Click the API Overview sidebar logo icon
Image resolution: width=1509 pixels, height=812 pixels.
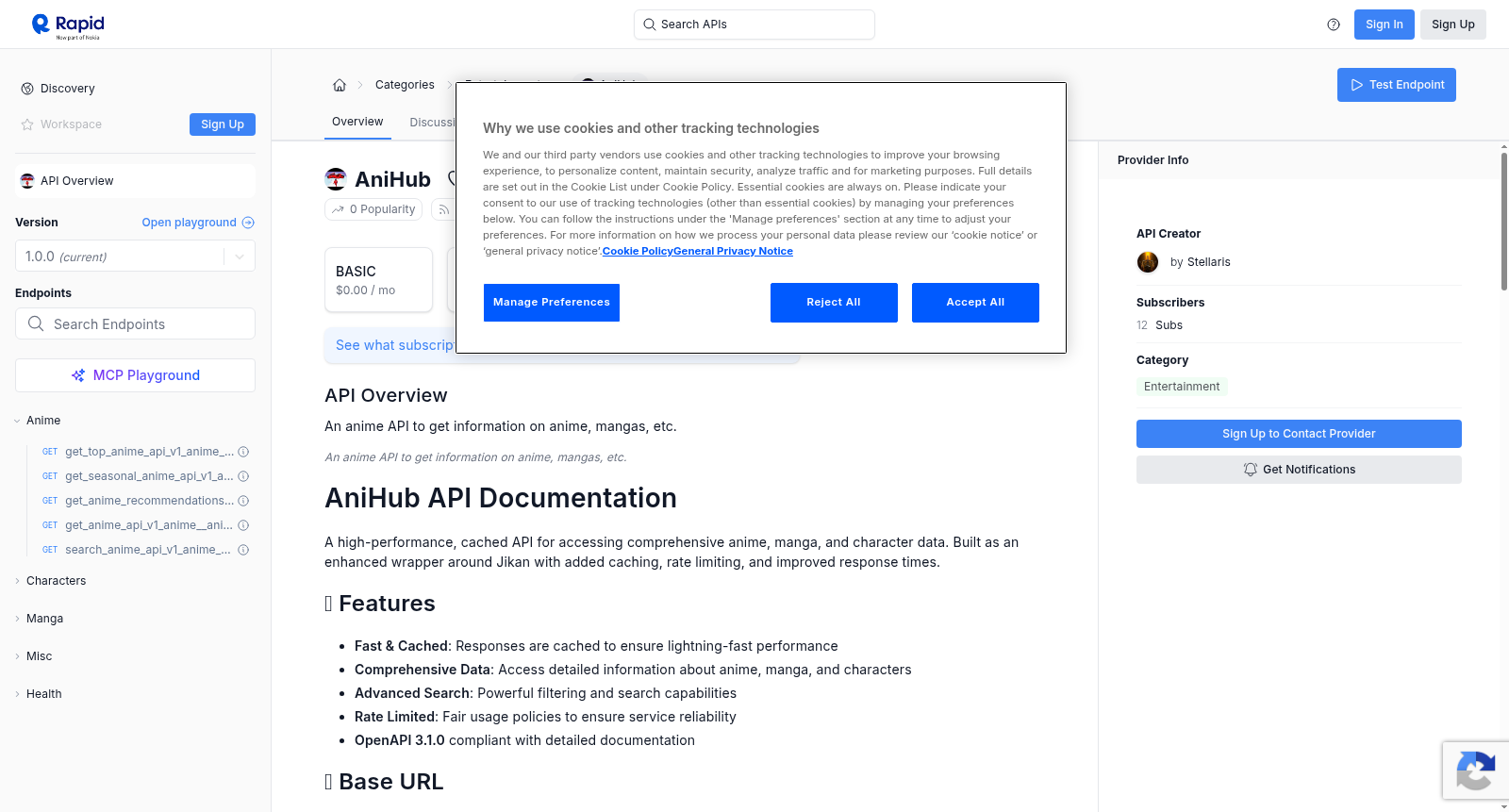point(27,181)
